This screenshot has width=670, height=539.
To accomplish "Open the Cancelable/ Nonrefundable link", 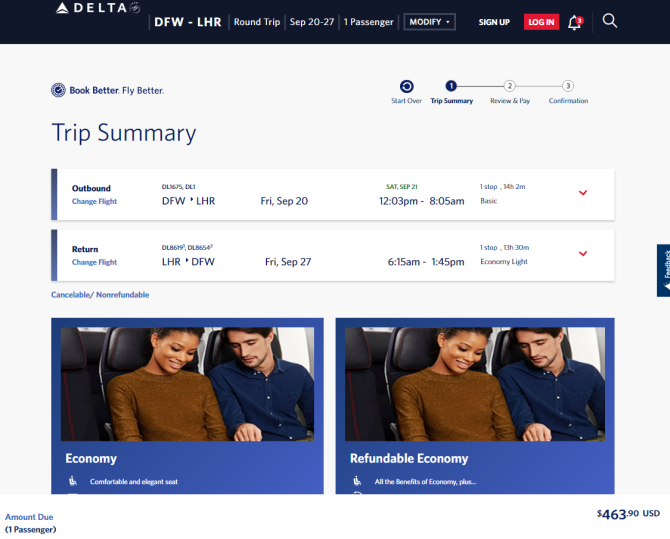I will point(100,295).
